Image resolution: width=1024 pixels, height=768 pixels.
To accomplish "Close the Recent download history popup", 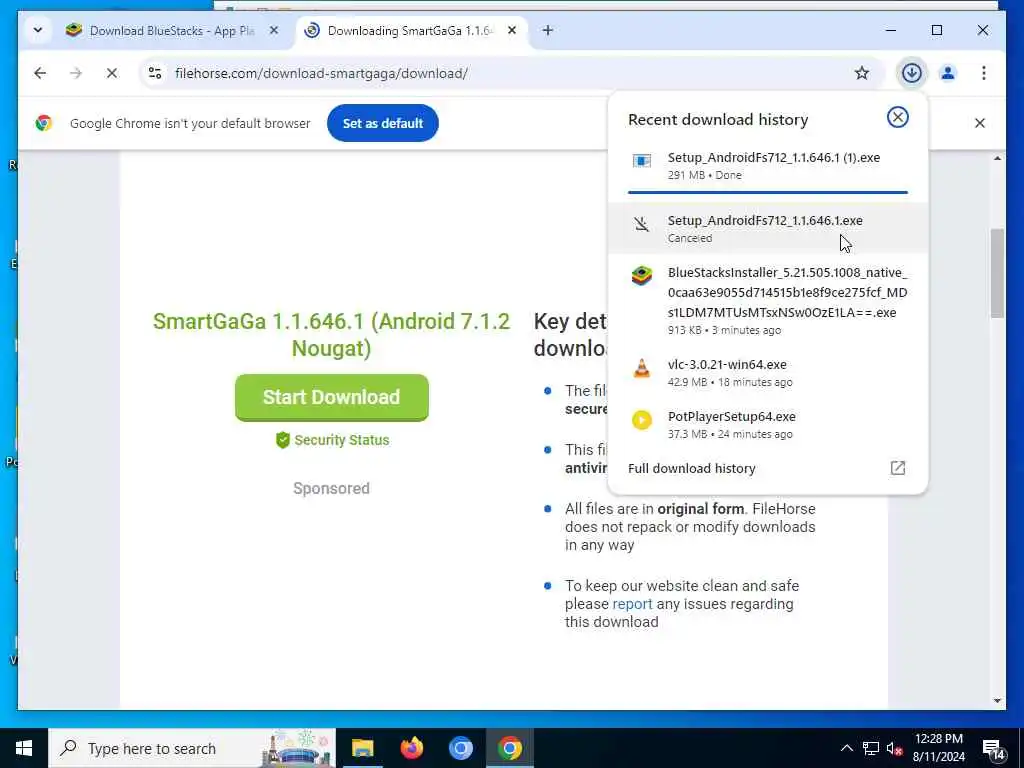I will click(898, 117).
